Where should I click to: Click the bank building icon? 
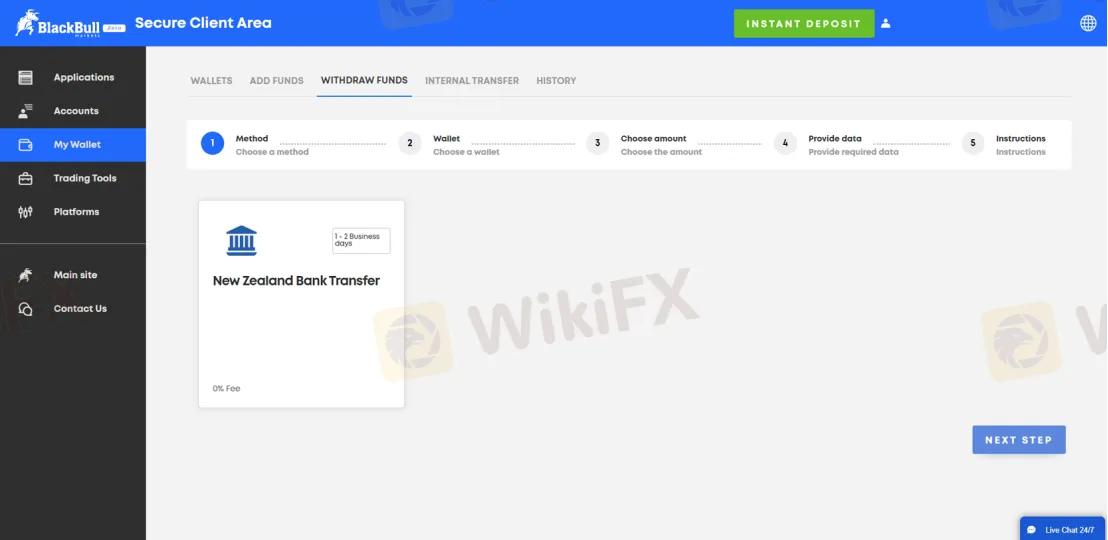click(x=241, y=241)
